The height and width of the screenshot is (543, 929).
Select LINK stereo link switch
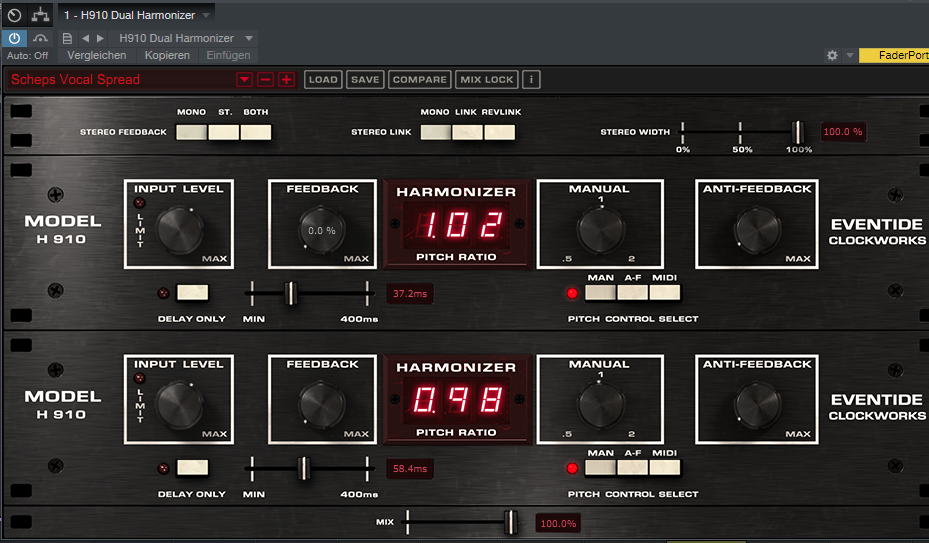(467, 132)
